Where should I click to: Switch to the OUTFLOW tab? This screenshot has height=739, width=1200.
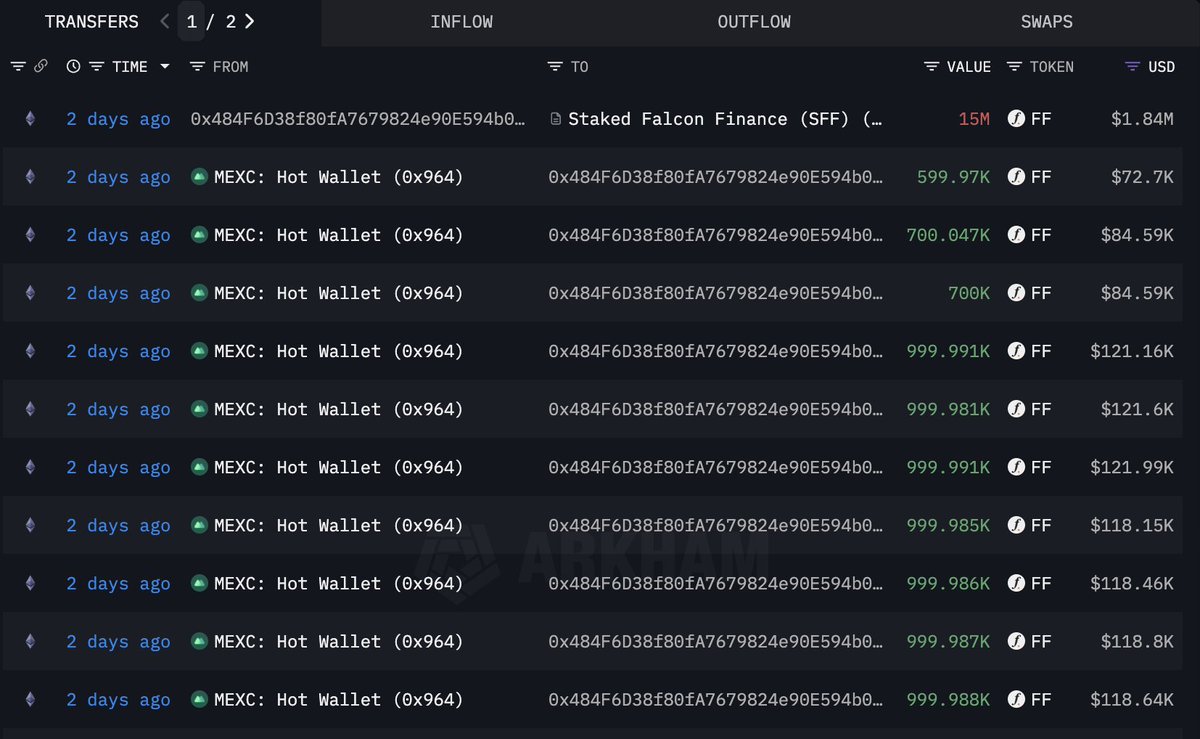(x=754, y=22)
